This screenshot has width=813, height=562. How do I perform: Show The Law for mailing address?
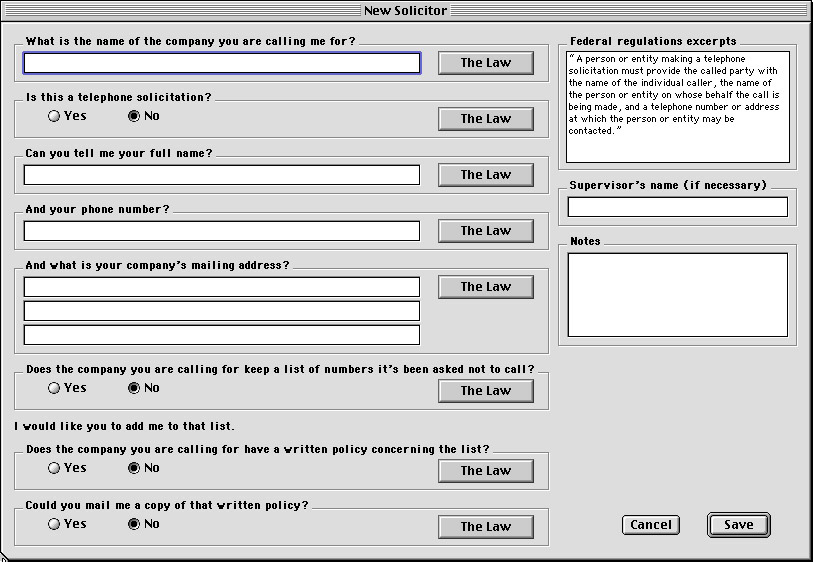(485, 287)
